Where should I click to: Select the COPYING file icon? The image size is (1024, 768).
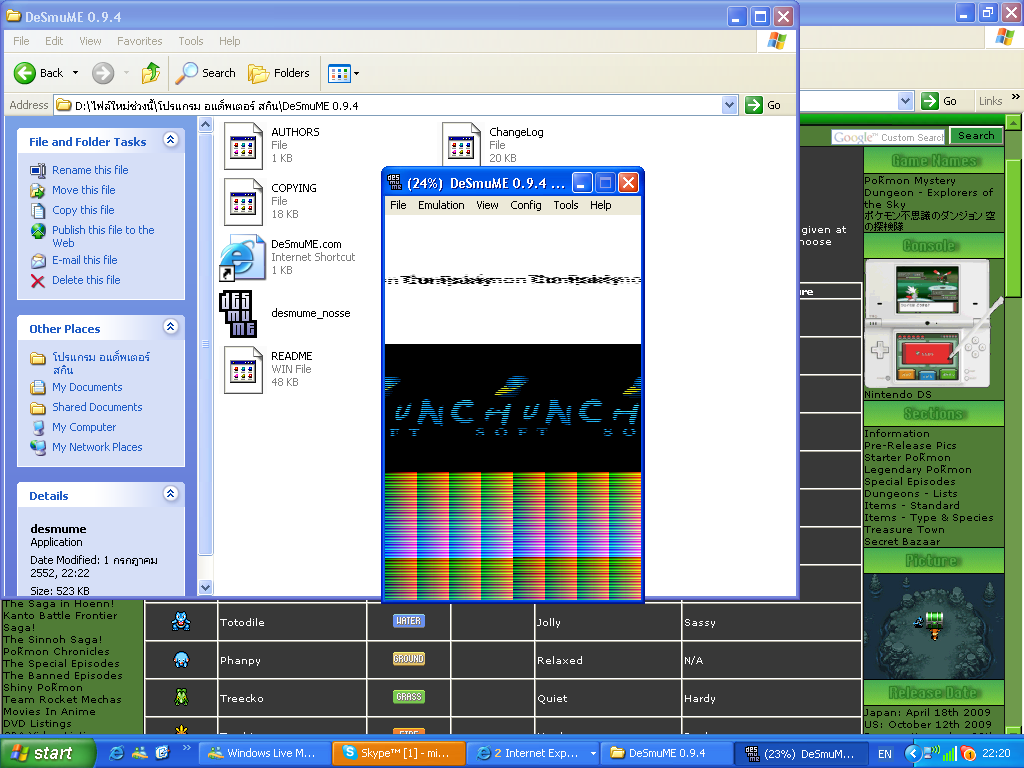tap(243, 202)
